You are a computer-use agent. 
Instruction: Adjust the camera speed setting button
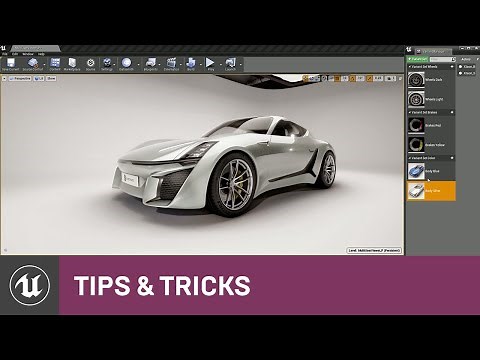click(x=390, y=79)
